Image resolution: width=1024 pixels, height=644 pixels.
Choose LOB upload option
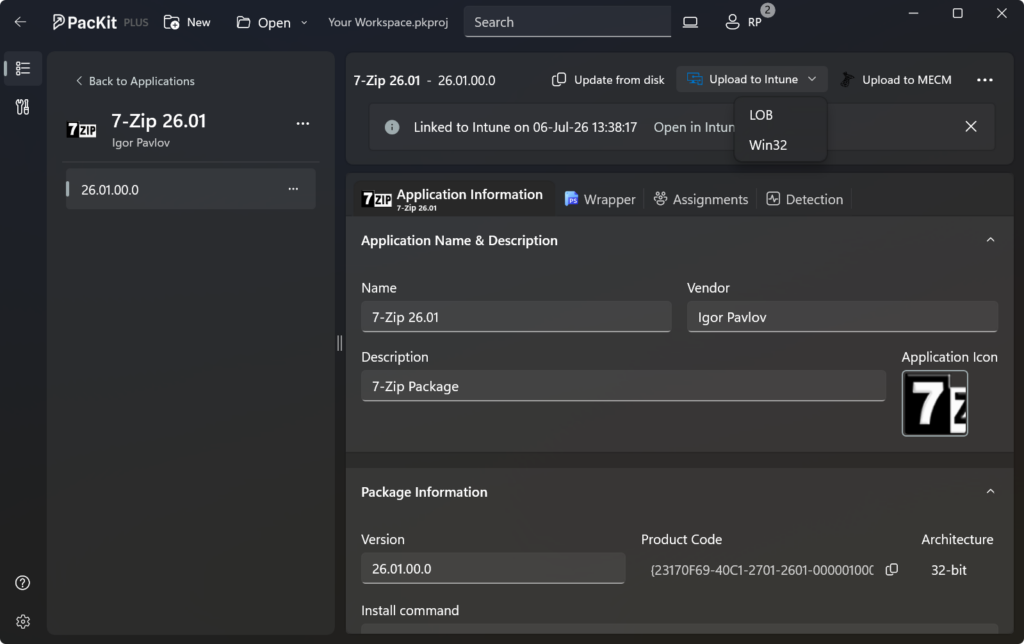[780, 115]
